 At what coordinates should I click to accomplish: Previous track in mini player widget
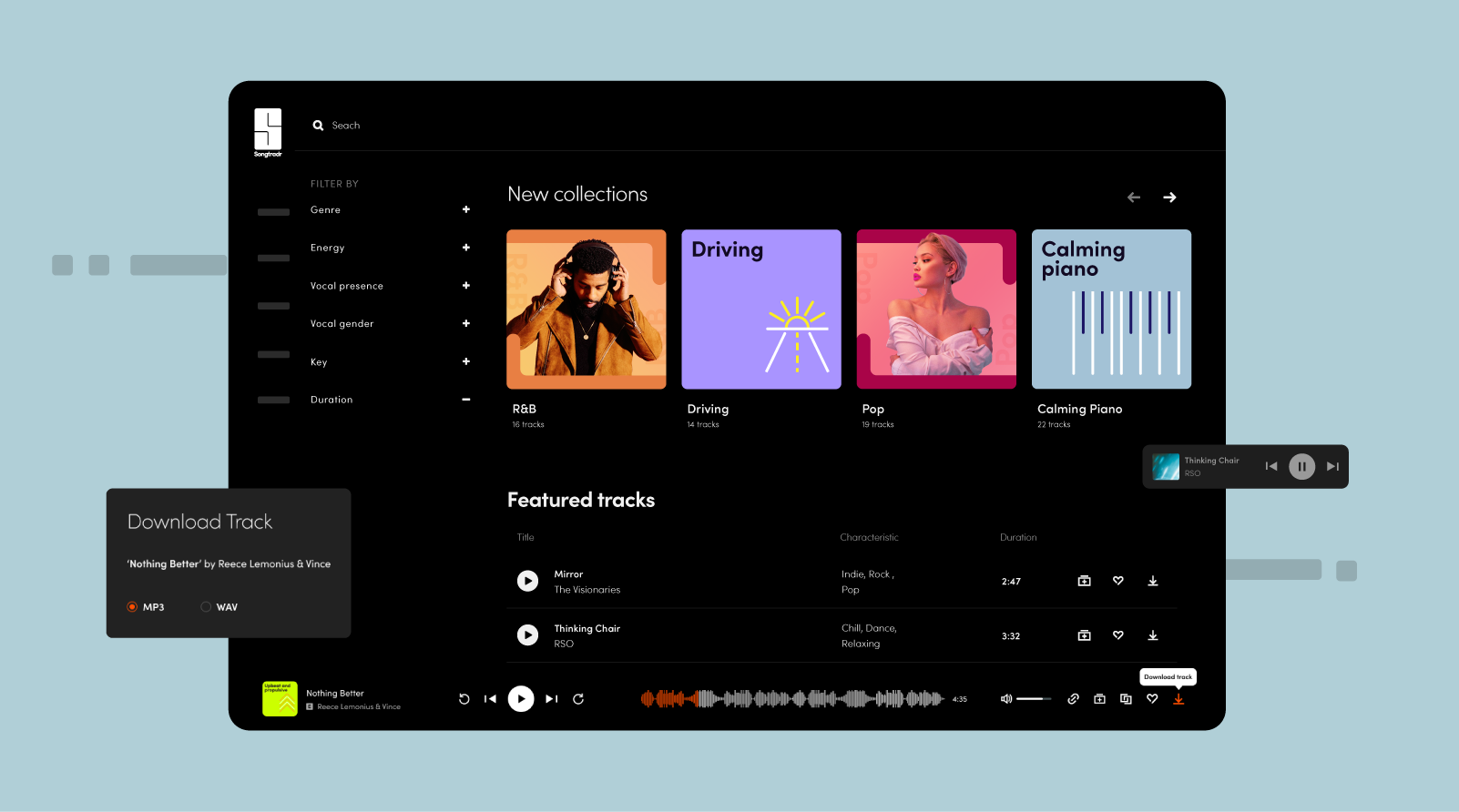coord(1271,466)
